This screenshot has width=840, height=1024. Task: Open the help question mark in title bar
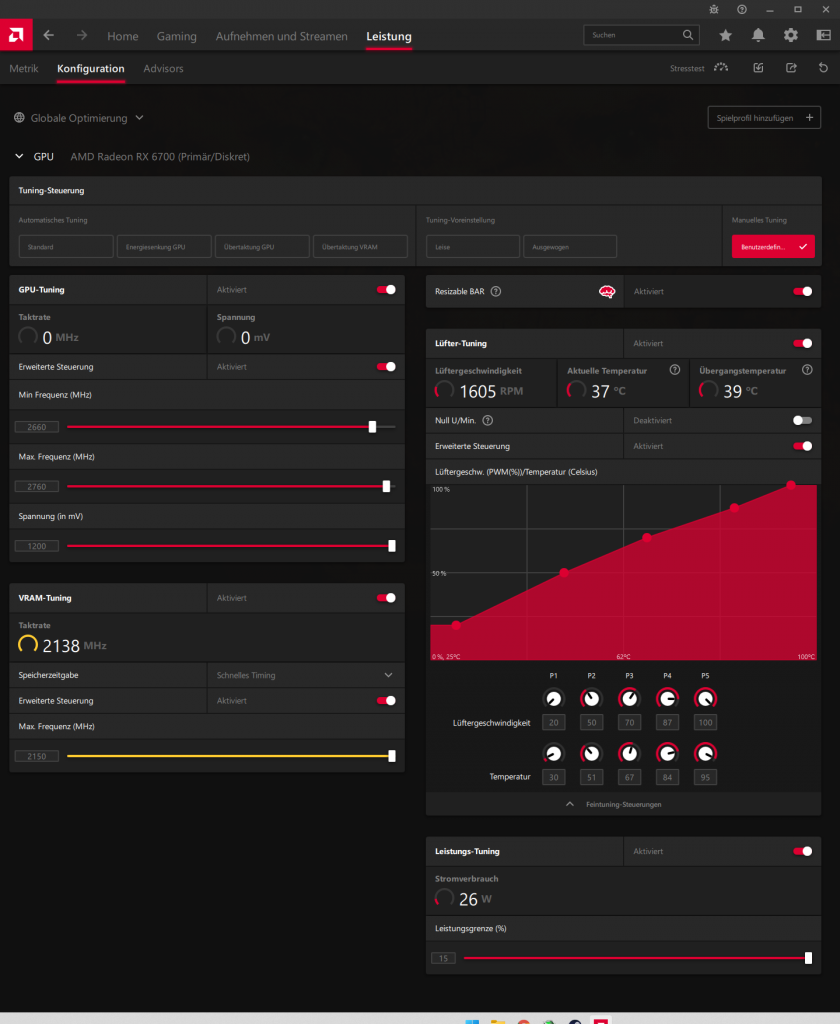[x=742, y=10]
